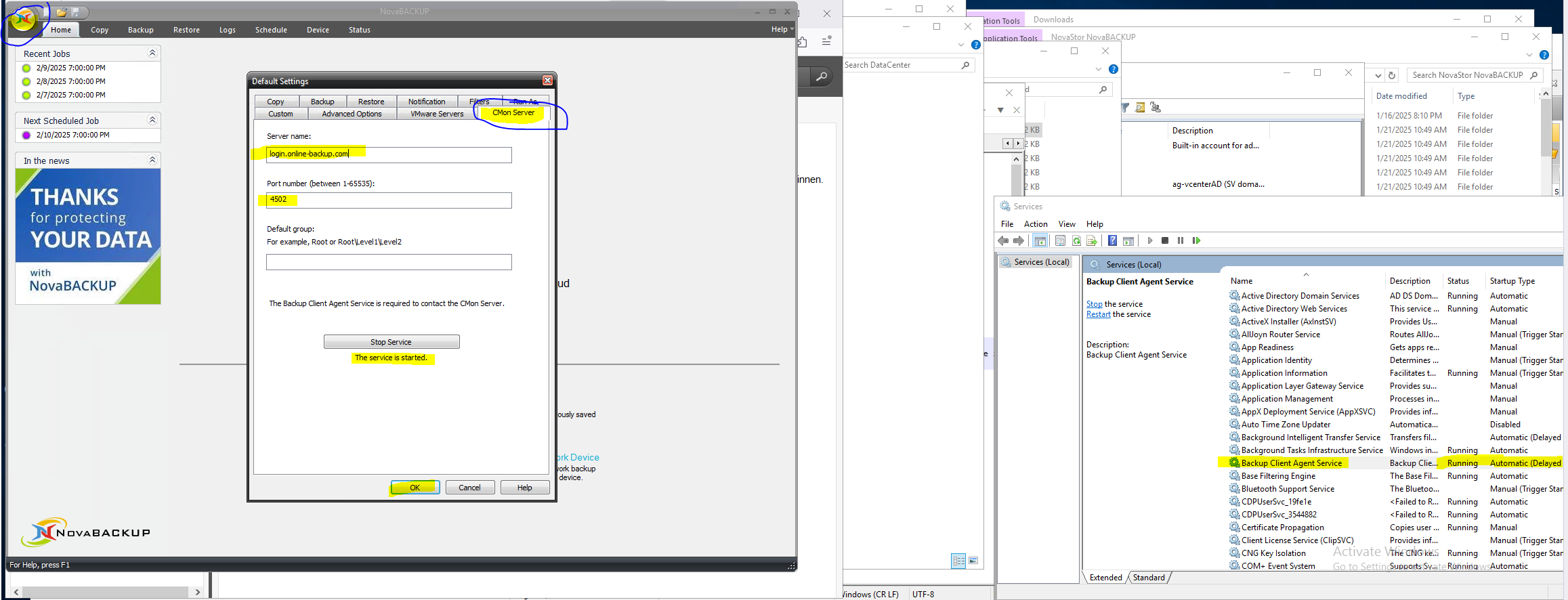This screenshot has width=1568, height=600.
Task: Close the Default Settings dialog with red X
Action: click(x=548, y=81)
